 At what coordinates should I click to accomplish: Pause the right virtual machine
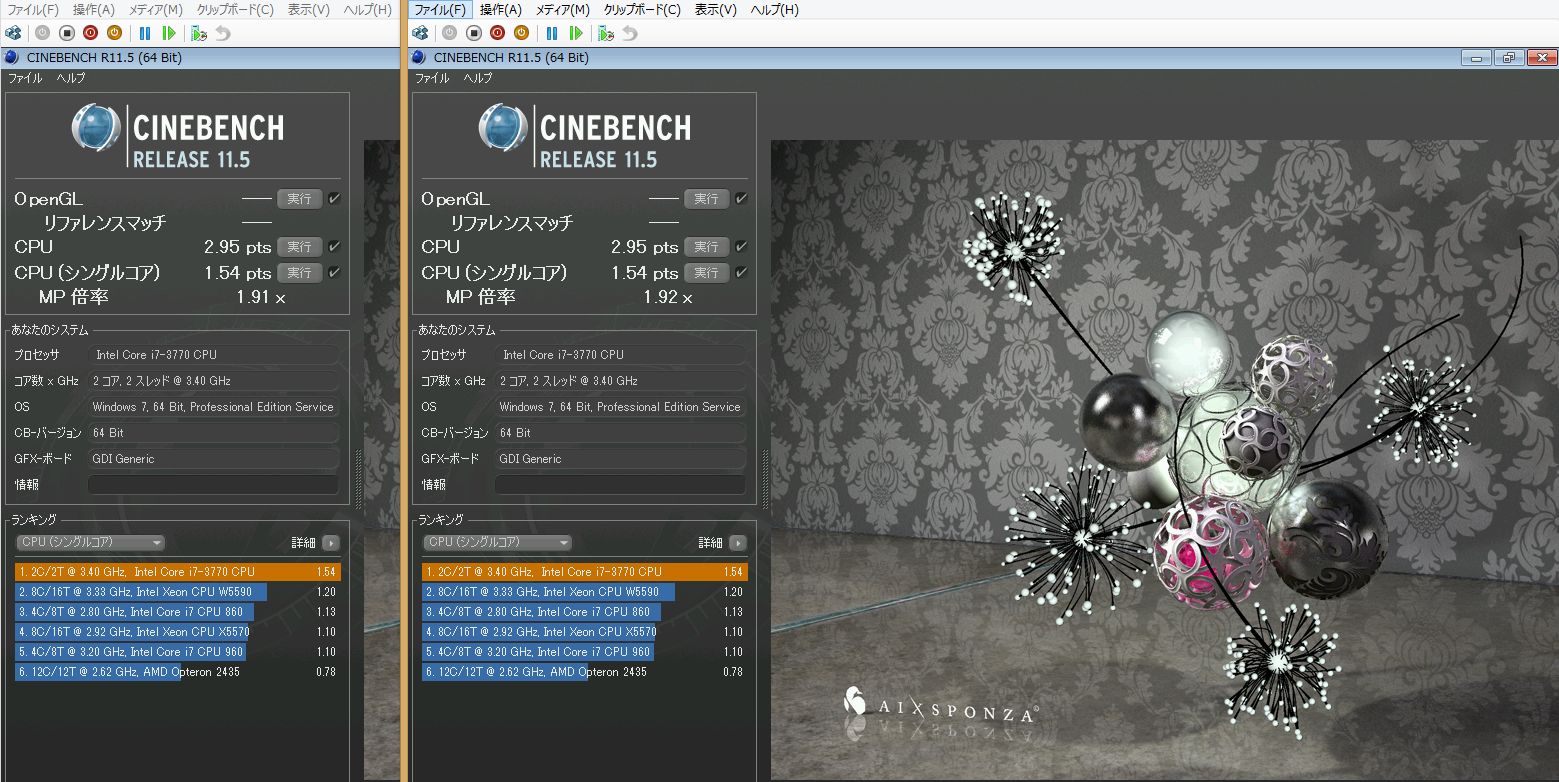click(552, 33)
